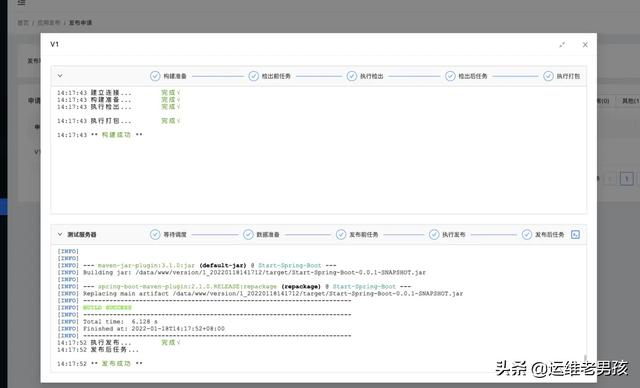Click the 执行打包 step check icon
Viewport: 640px width, 388px height.
pyautogui.click(x=549, y=76)
